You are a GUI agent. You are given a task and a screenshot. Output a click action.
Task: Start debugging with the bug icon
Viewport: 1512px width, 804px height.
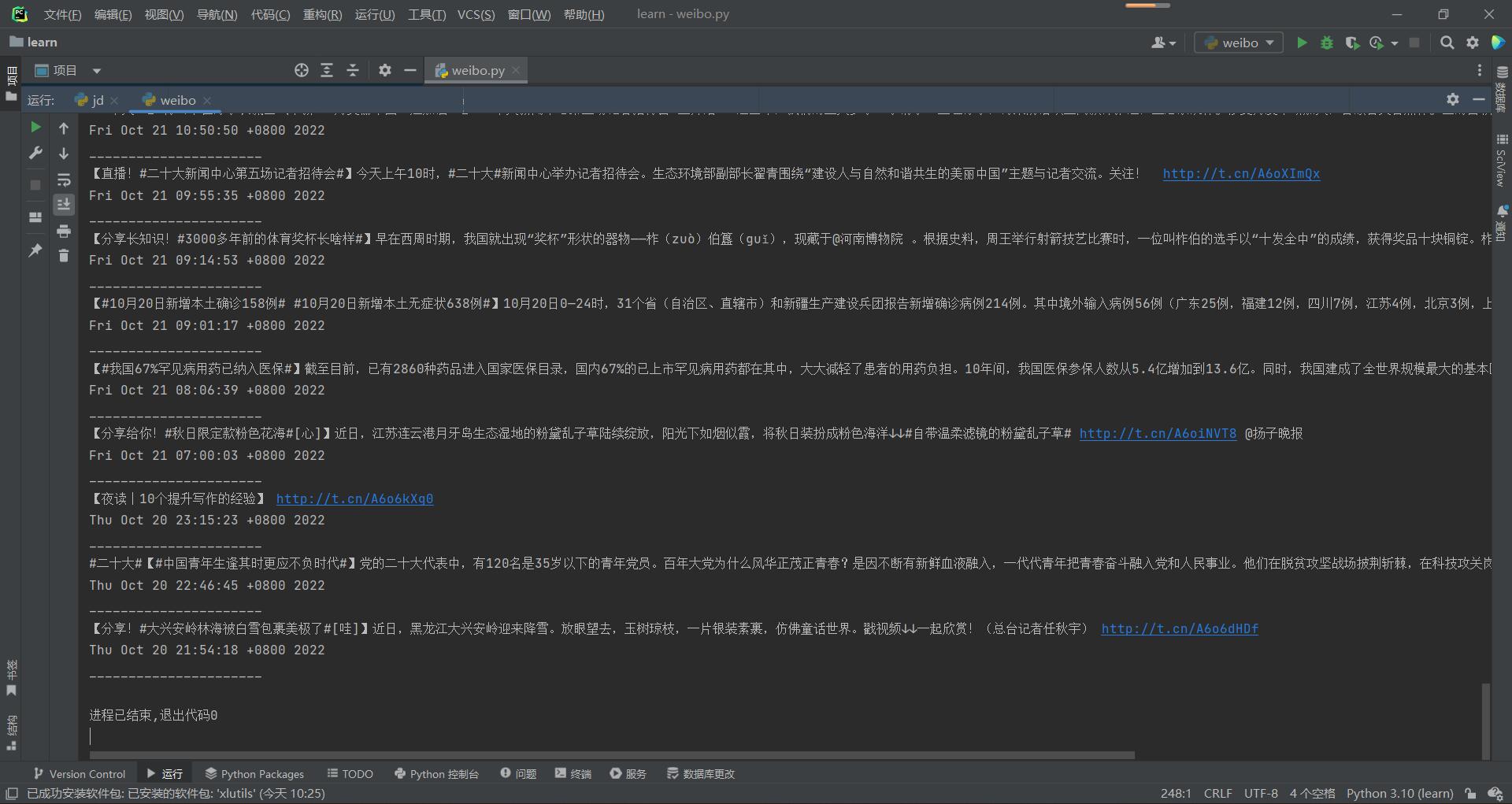[1327, 43]
